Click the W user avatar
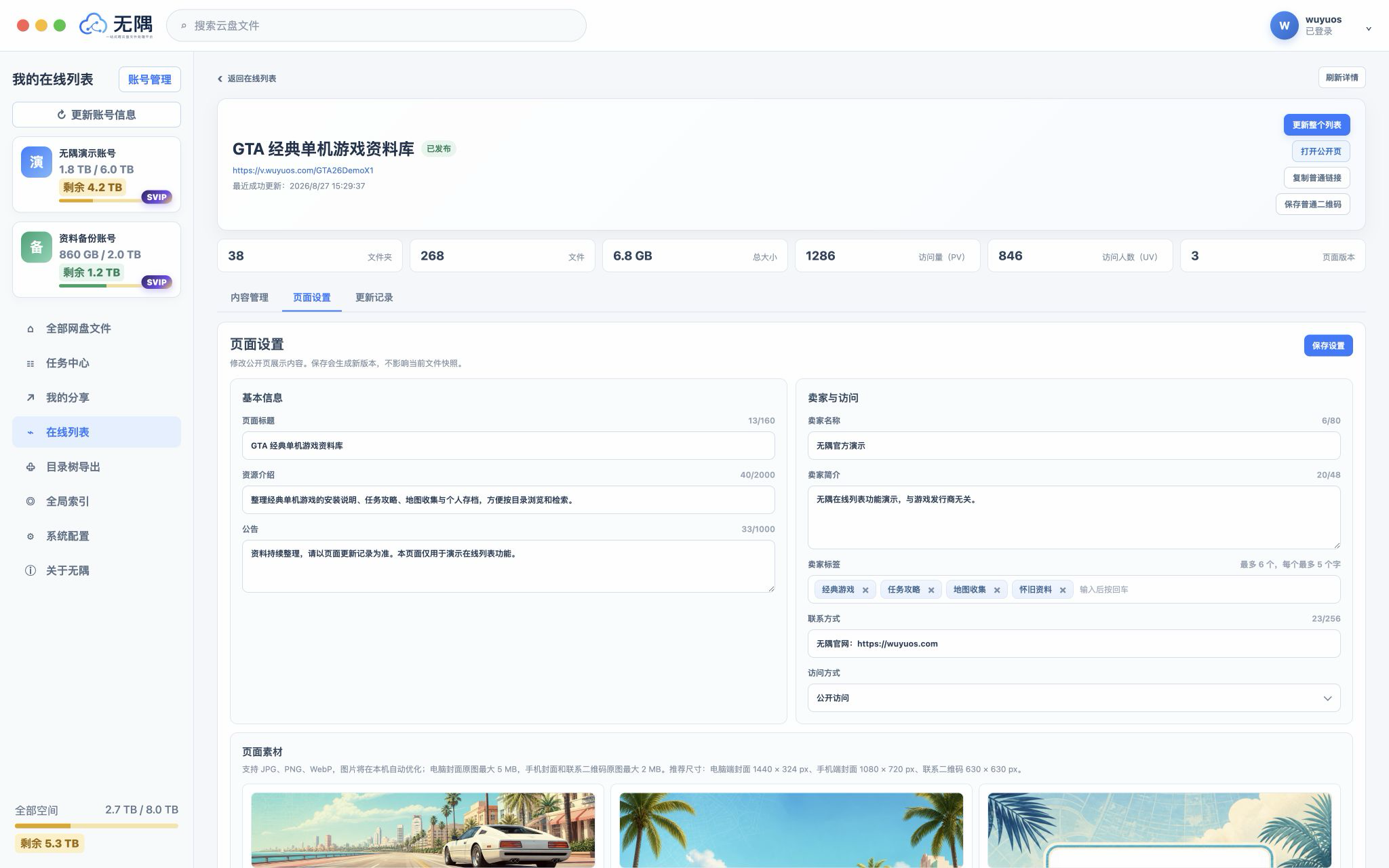 pos(1284,26)
